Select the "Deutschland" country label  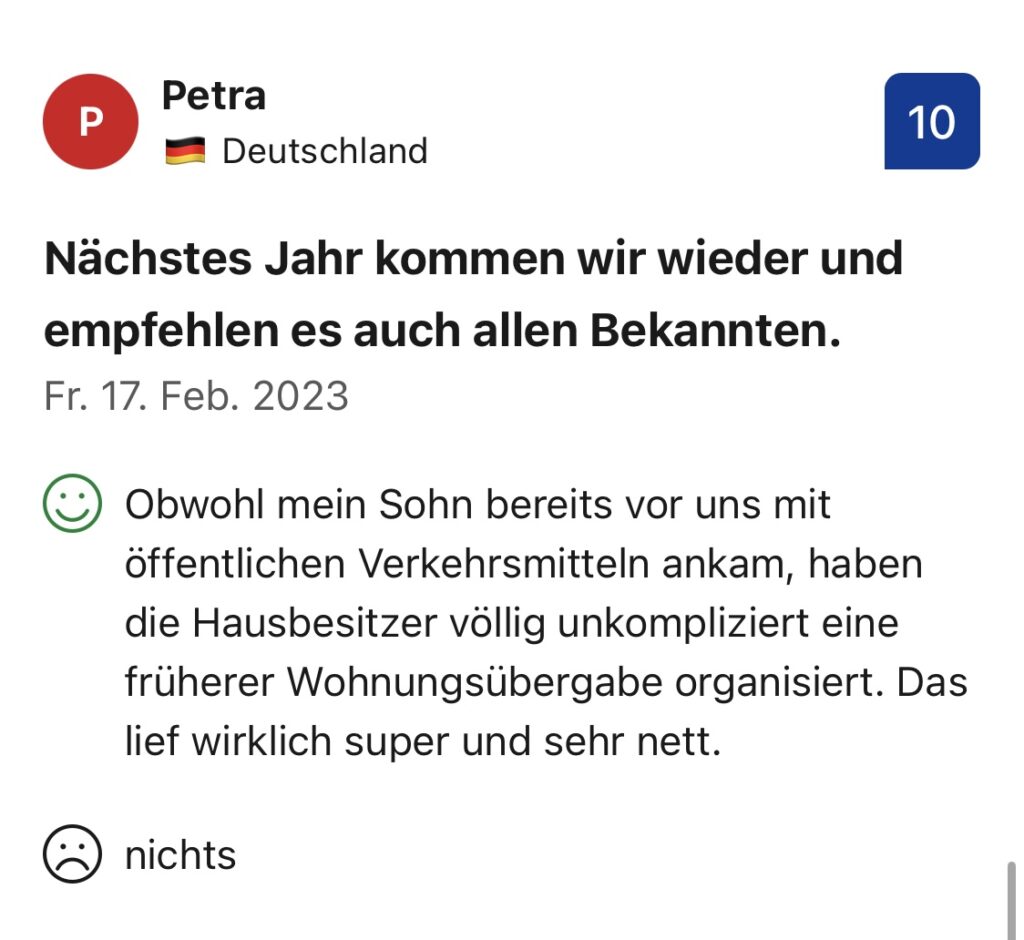point(324,152)
